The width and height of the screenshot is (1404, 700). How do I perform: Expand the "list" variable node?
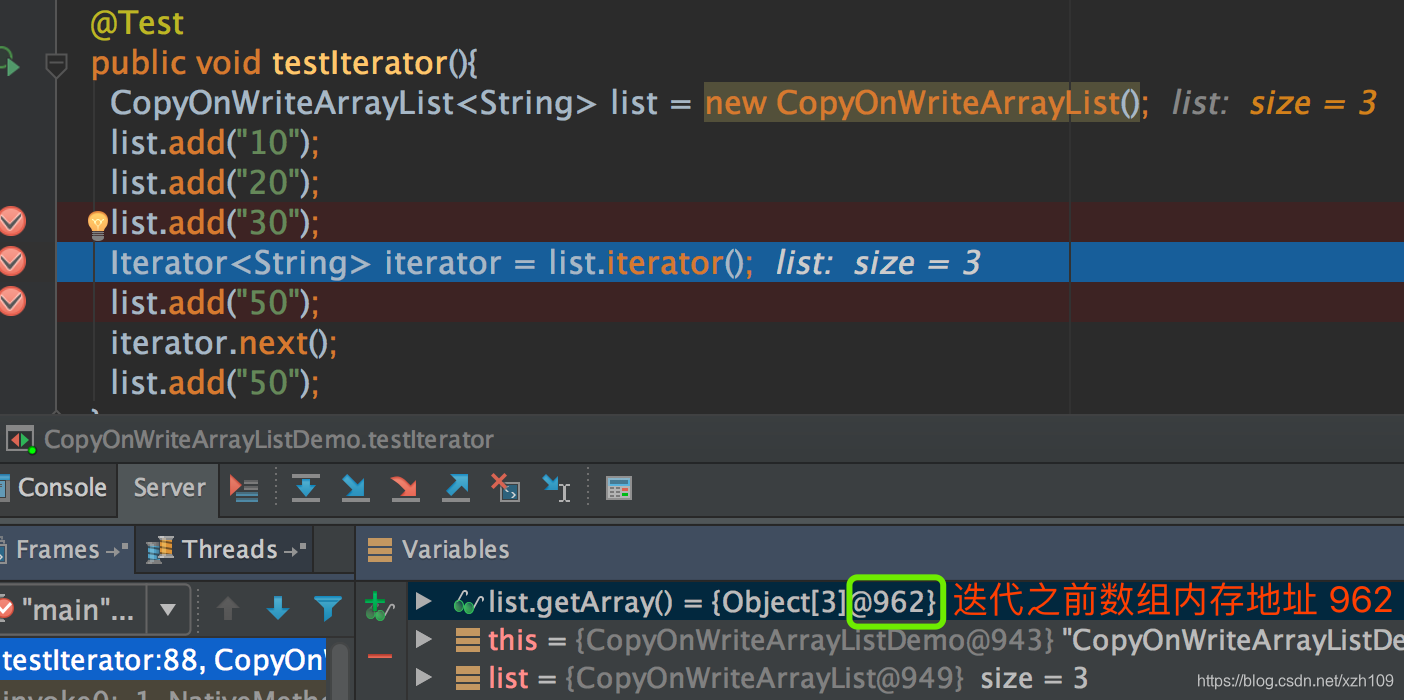coord(424,678)
